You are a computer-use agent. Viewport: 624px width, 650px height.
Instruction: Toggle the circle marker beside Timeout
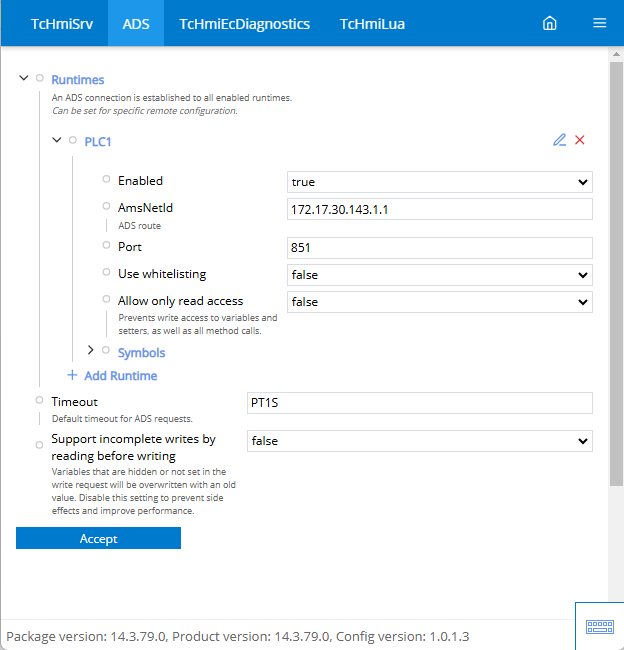coord(39,400)
